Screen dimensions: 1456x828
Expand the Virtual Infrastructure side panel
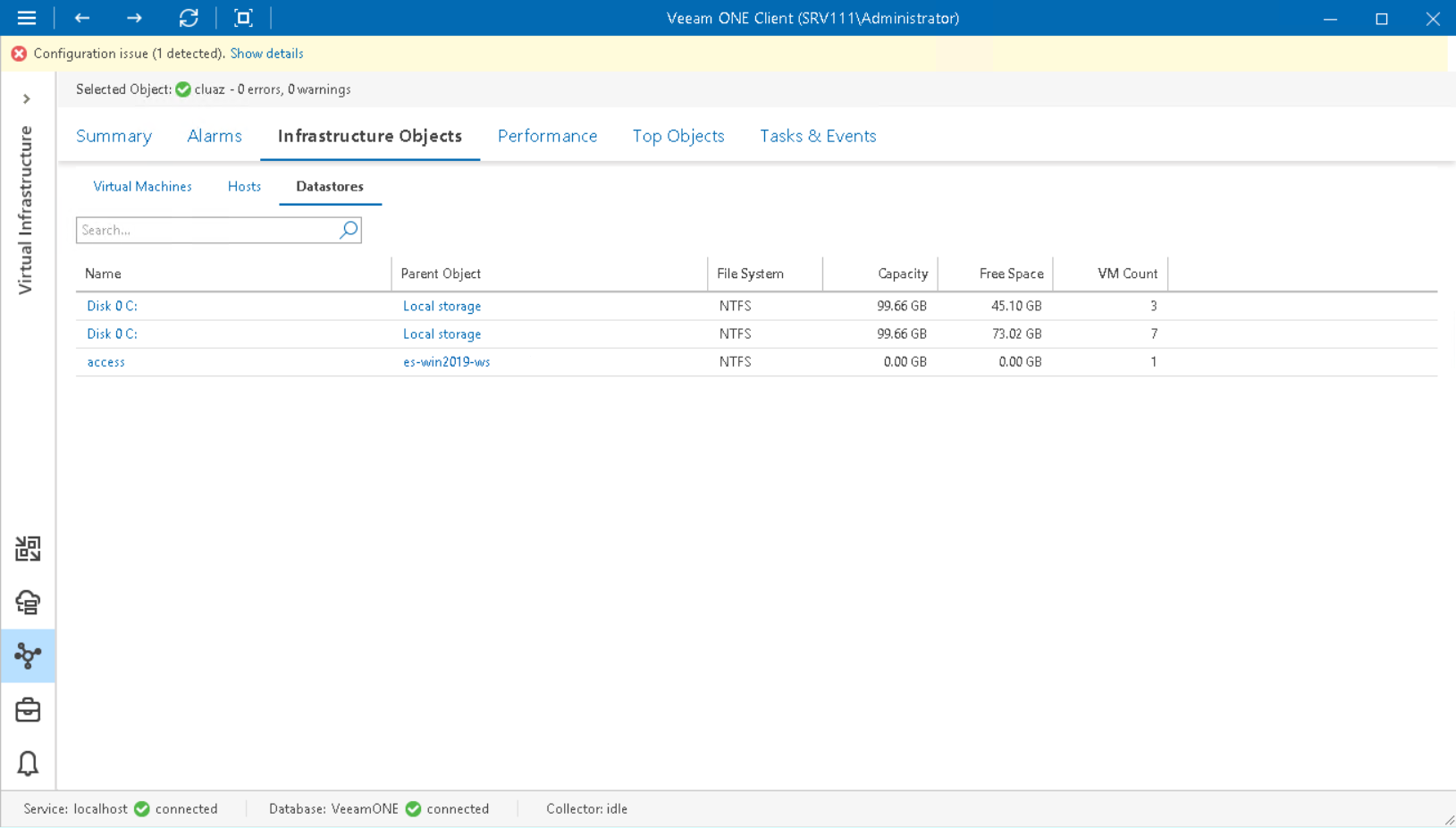coord(27,98)
